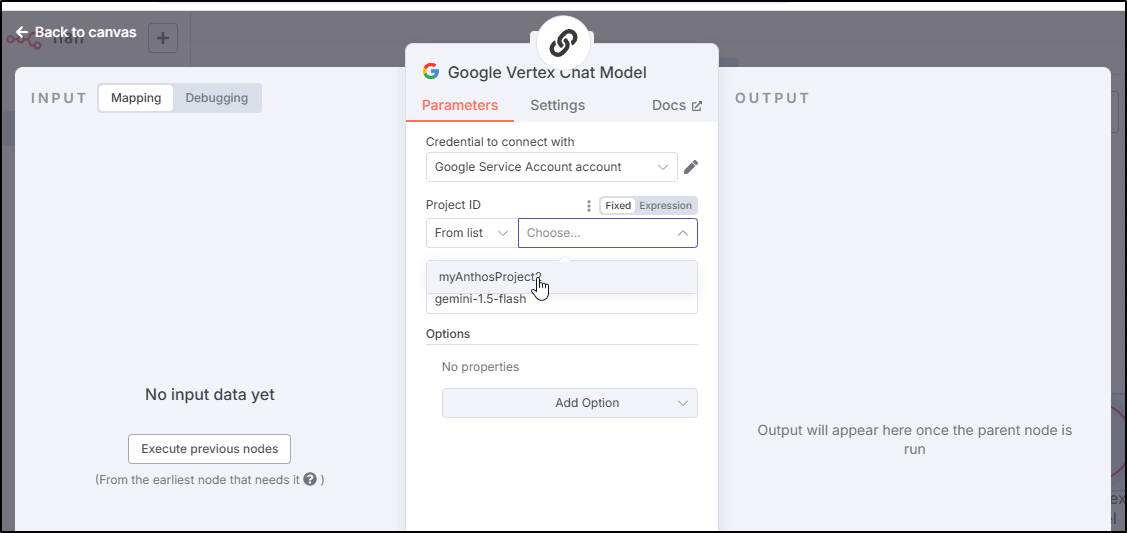Click the Google logo beside node title
The height and width of the screenshot is (533, 1127).
point(431,72)
